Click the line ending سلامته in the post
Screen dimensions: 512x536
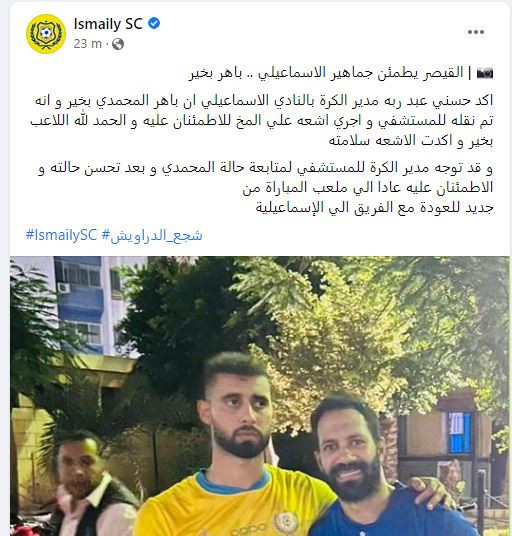411,140
